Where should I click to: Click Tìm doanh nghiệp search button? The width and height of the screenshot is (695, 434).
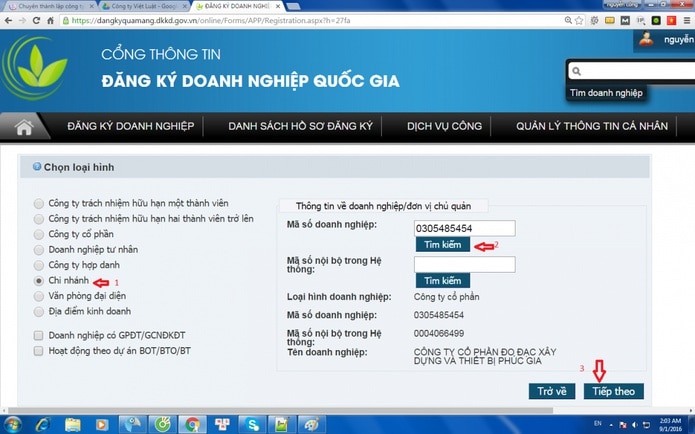pyautogui.click(x=606, y=93)
